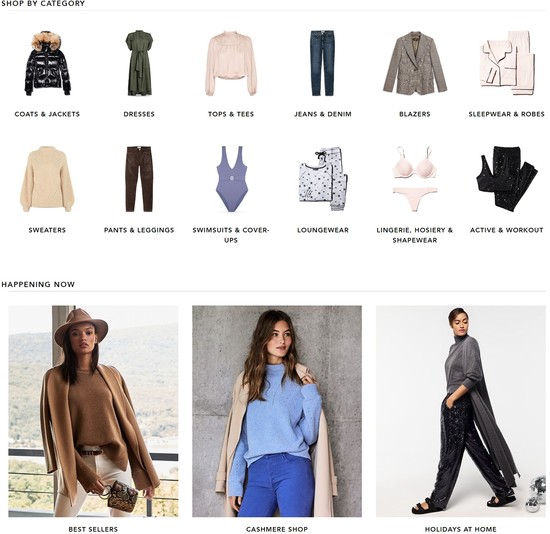Open Lingerie, Hosiery & Shapewear link
Image resolution: width=550 pixels, height=534 pixels.
pos(415,235)
